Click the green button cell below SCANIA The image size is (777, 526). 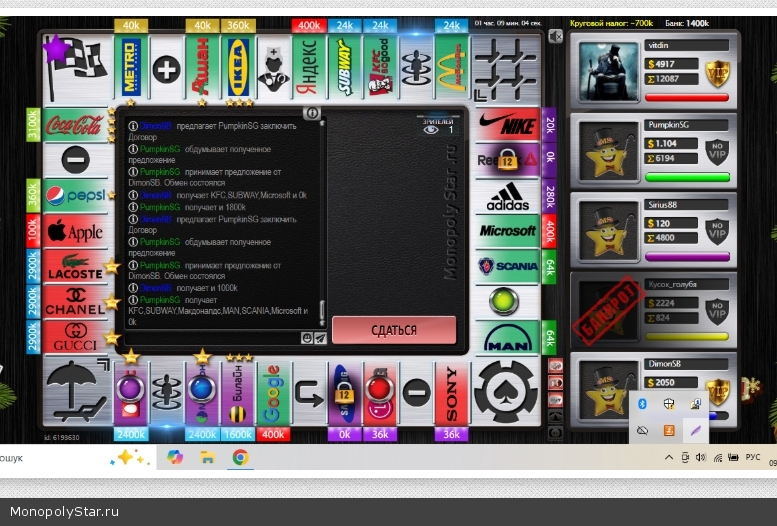coord(504,301)
